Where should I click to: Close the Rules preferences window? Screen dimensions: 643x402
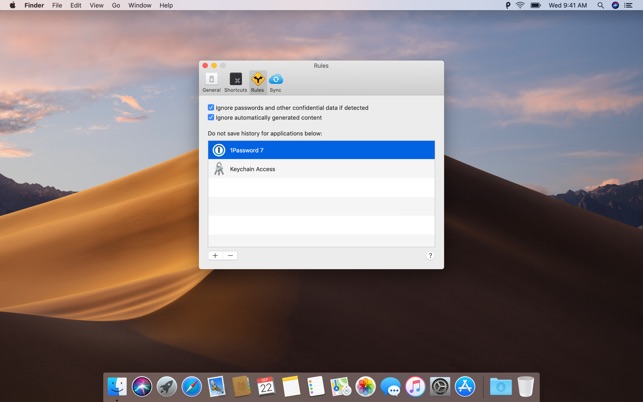(205, 66)
